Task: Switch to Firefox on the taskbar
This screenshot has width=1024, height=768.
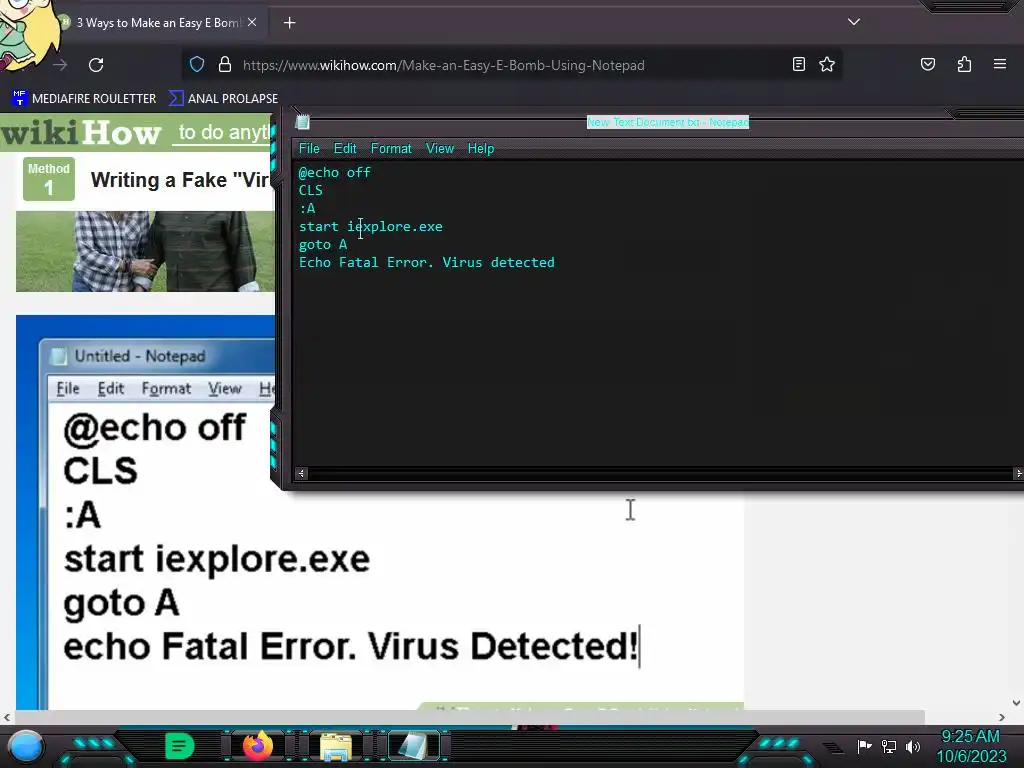Action: point(257,746)
